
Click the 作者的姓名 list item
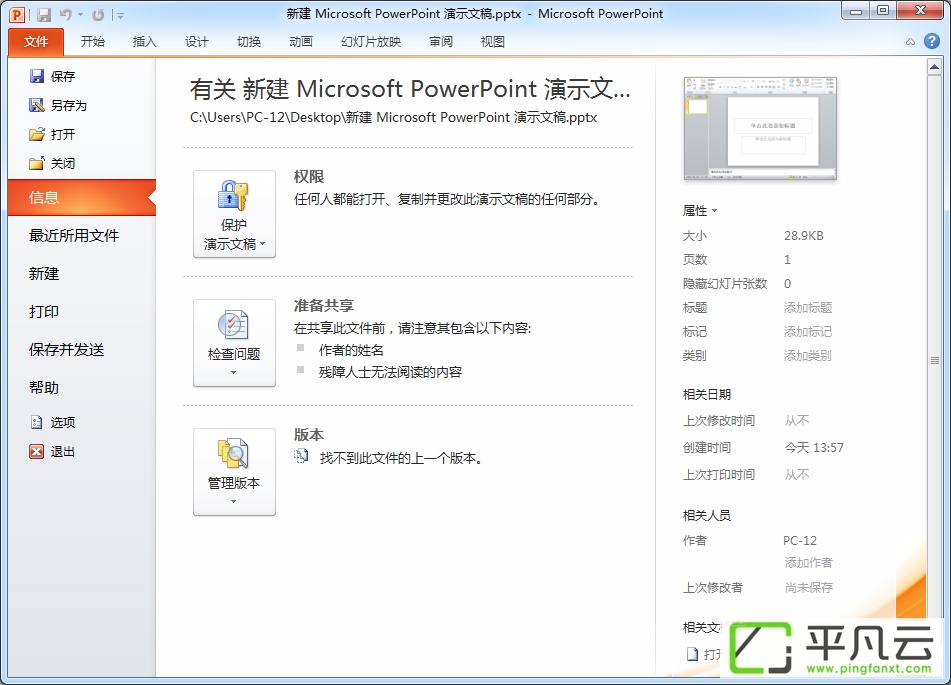pyautogui.click(x=351, y=350)
